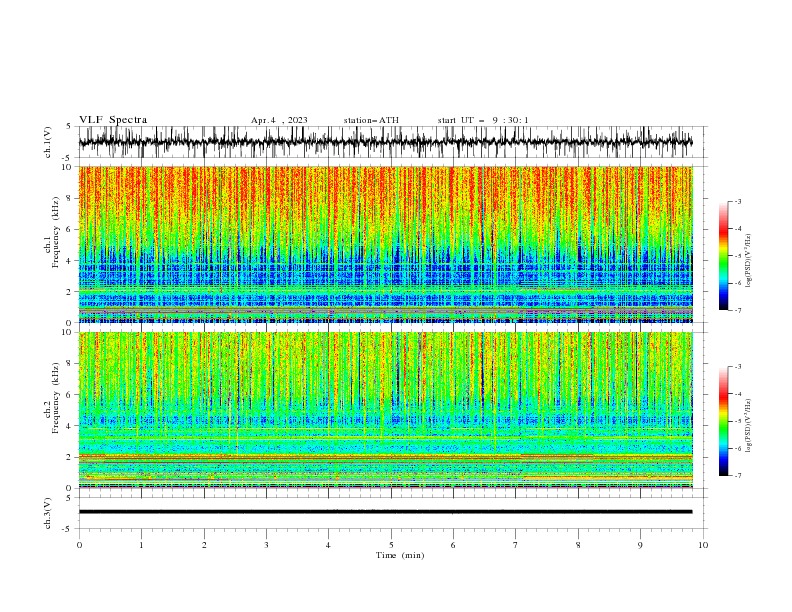Click the date label 'Apr.4 , 2023'
Viewport: 792px width, 612px height.
[279, 120]
